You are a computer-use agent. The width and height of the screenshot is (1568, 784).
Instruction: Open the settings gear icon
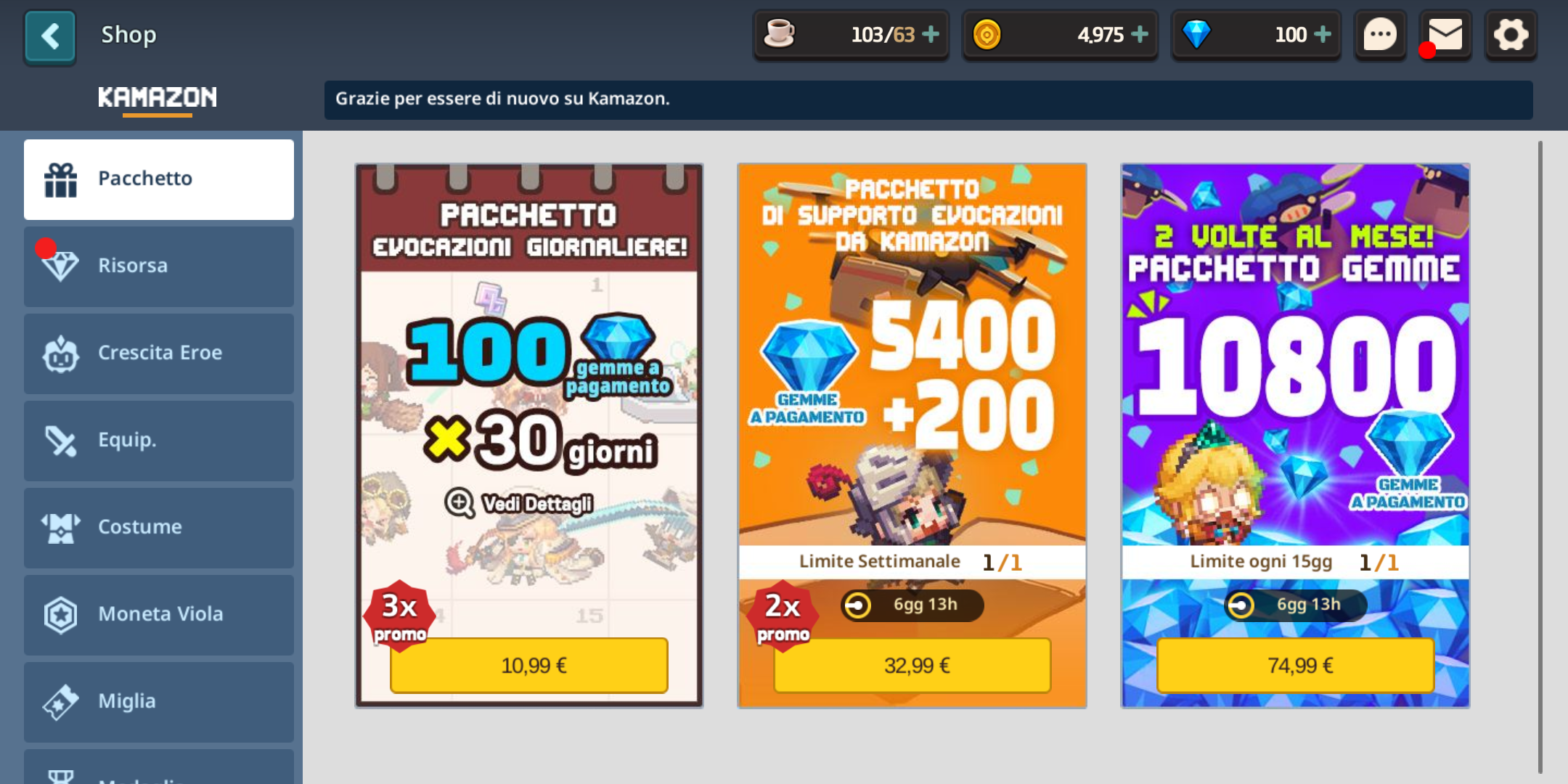(1511, 35)
